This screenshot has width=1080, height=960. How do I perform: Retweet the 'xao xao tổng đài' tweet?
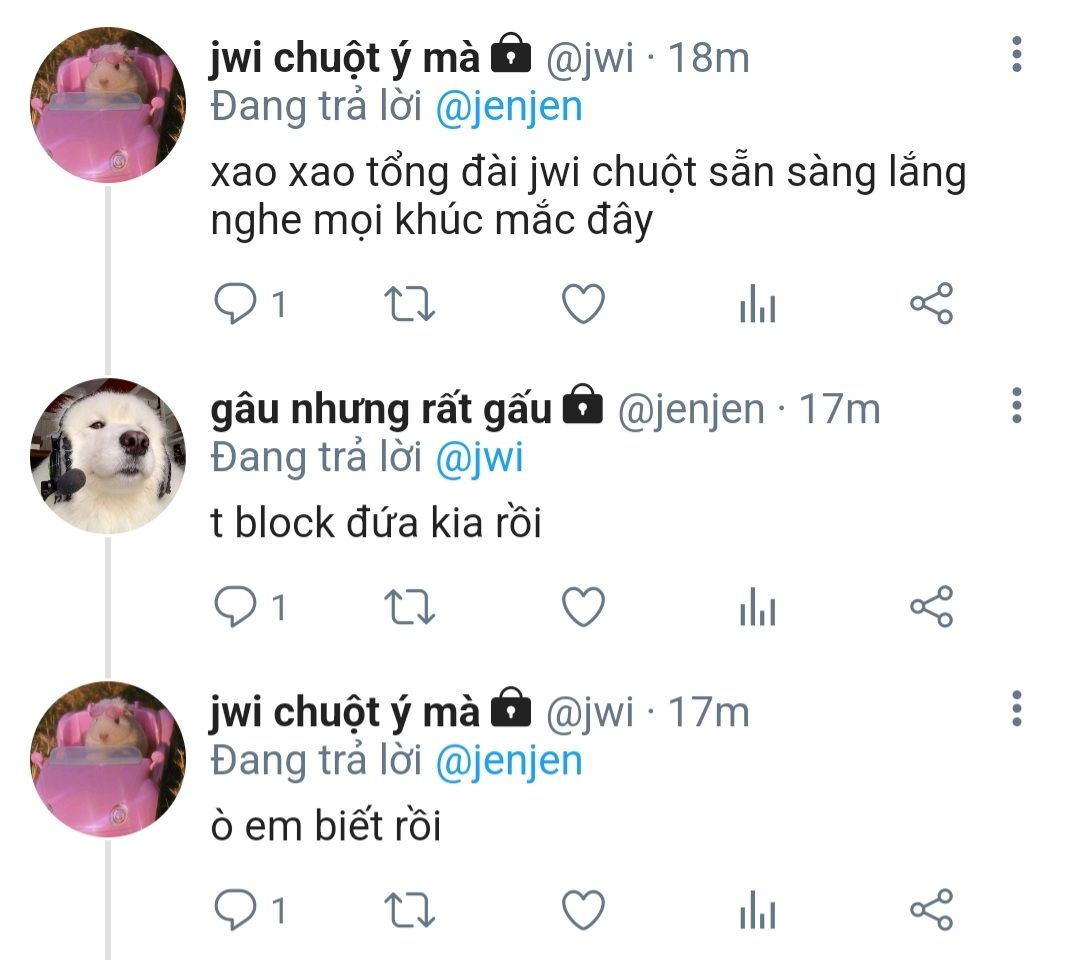409,304
